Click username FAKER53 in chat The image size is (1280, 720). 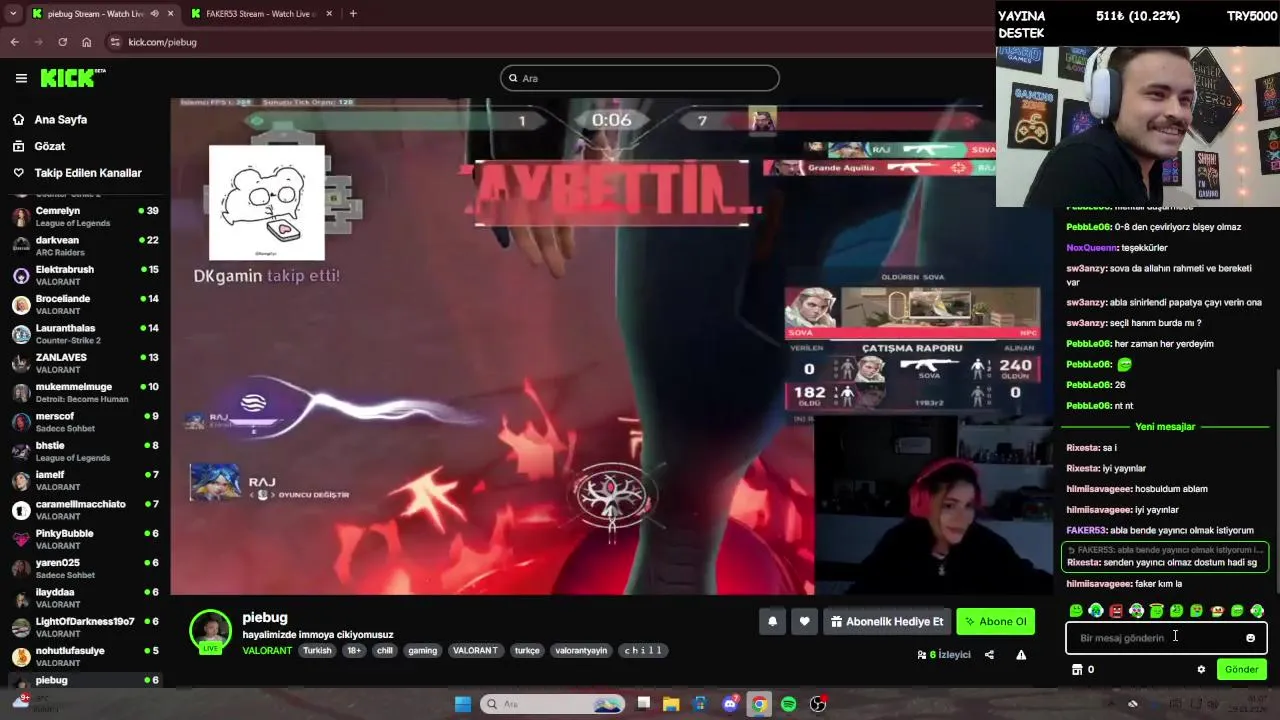point(1087,531)
